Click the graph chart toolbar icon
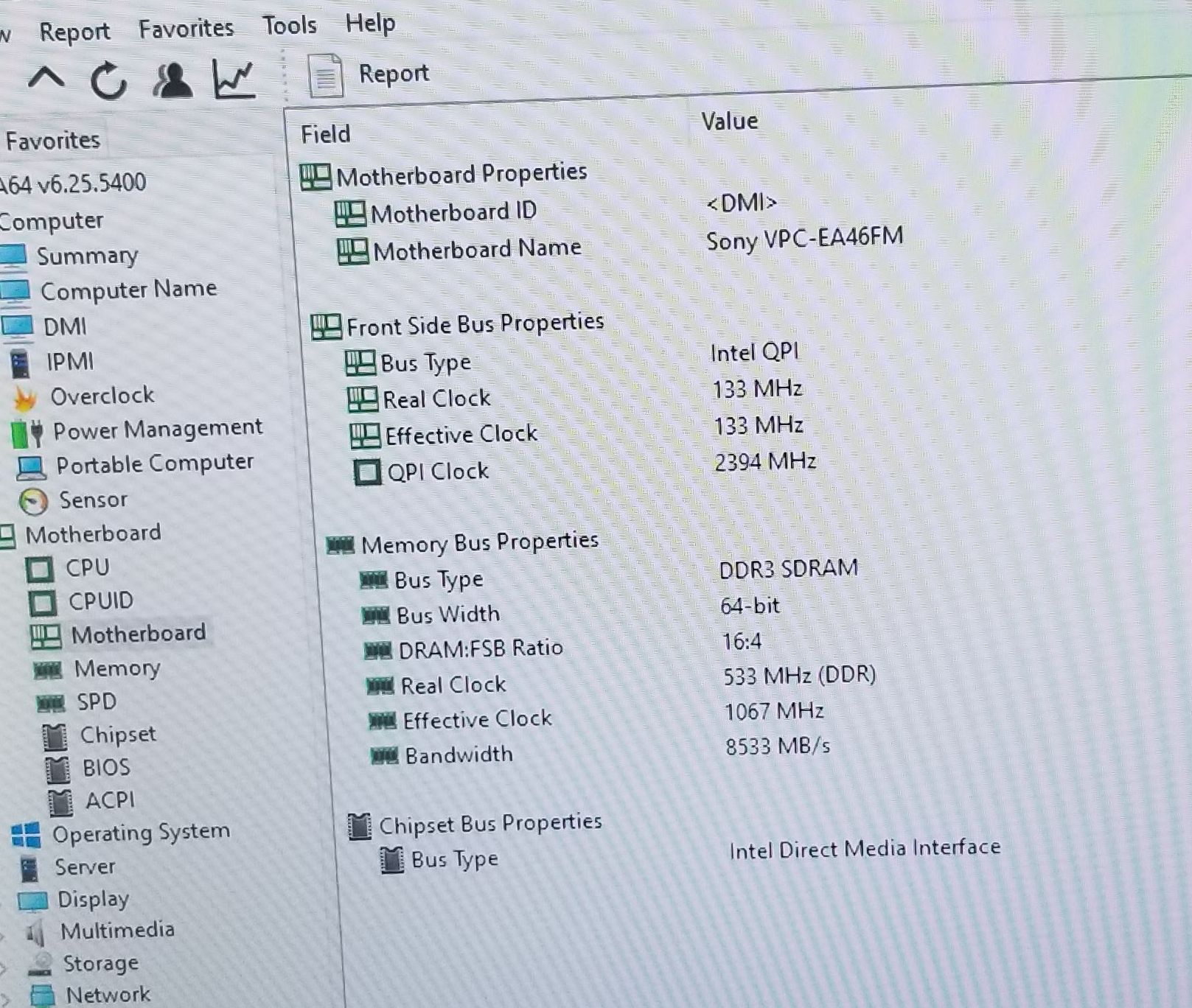The width and height of the screenshot is (1192, 1008). (x=234, y=78)
